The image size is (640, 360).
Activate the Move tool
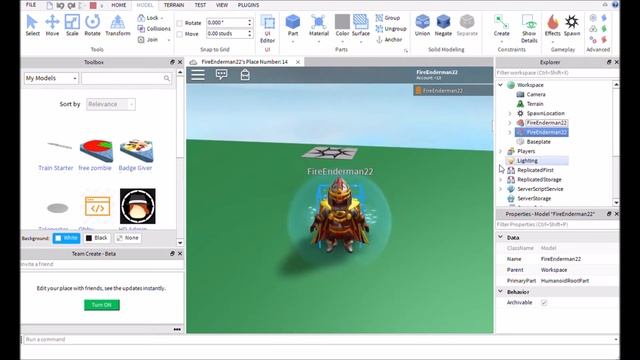click(x=52, y=25)
